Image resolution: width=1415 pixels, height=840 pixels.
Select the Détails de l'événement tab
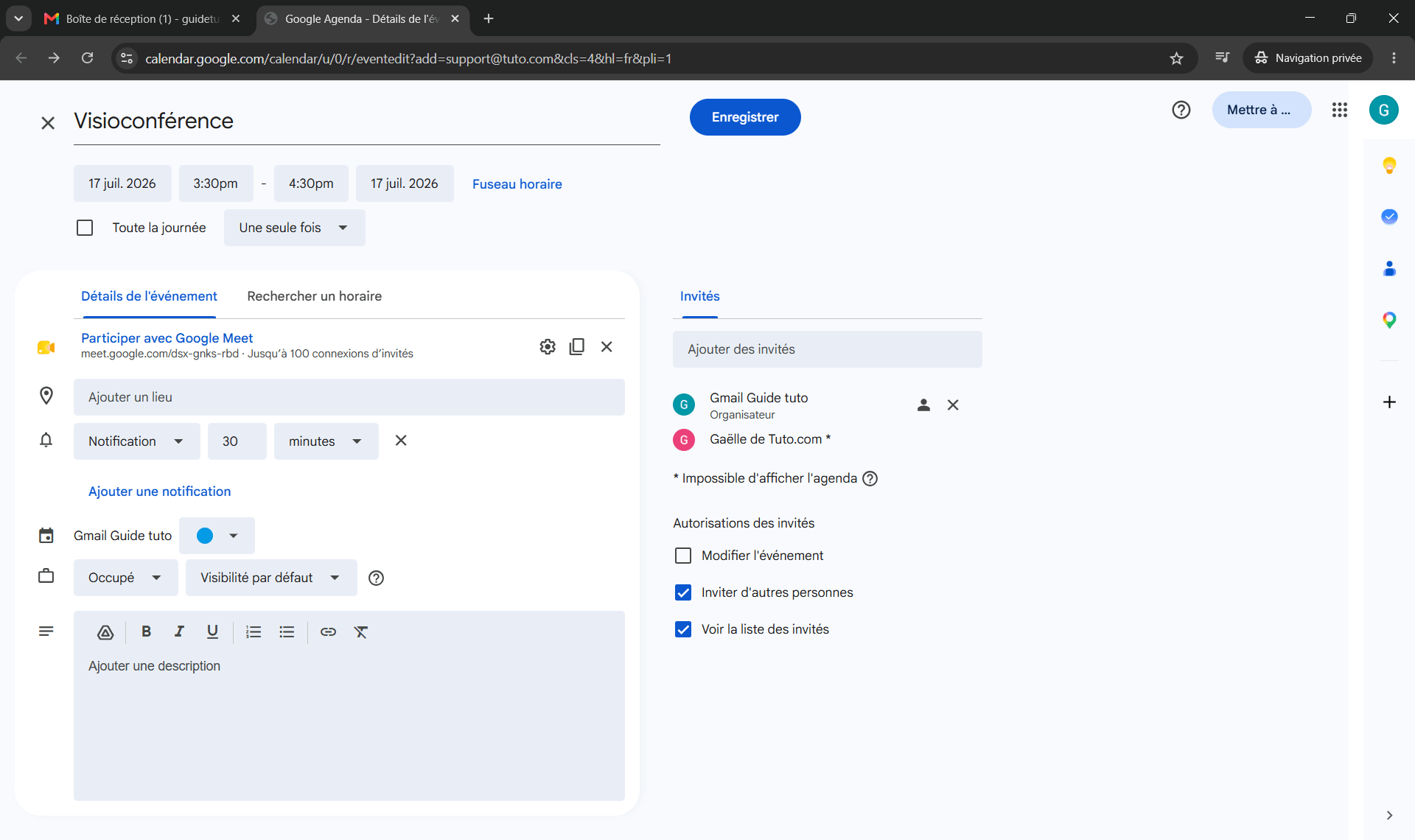pyautogui.click(x=149, y=296)
